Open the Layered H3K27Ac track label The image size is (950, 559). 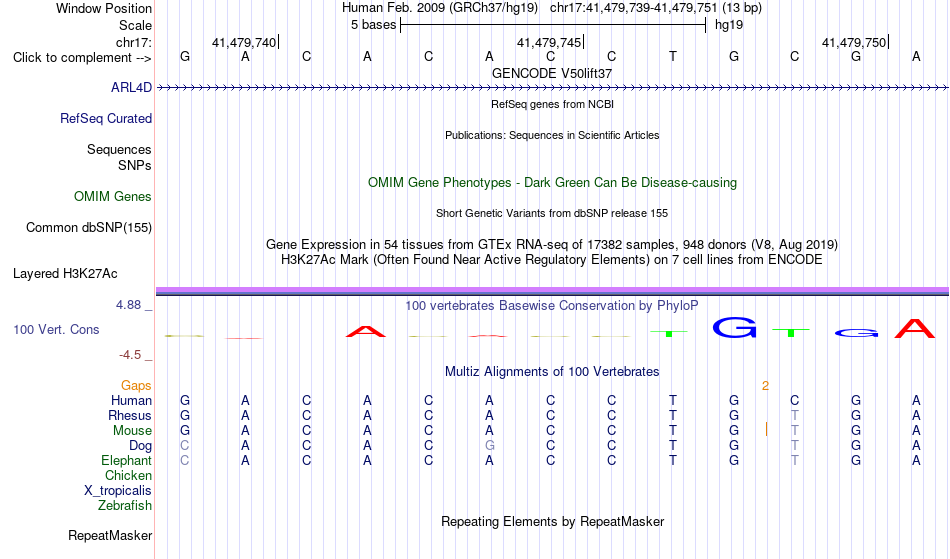pos(65,273)
